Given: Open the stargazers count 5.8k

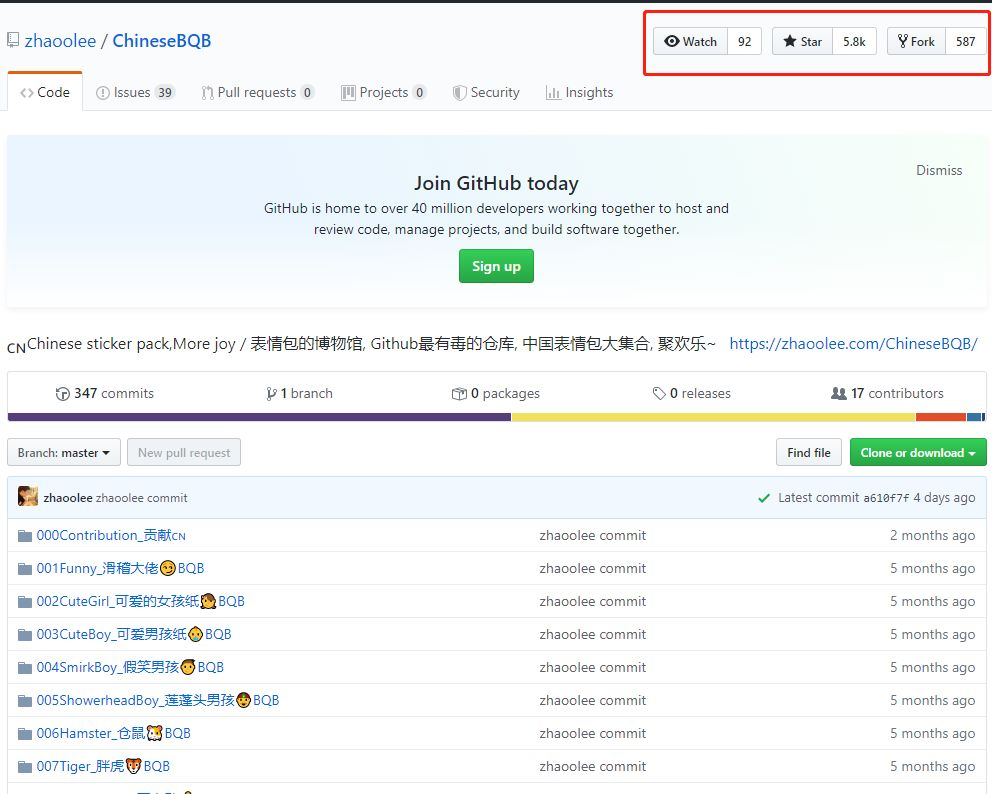Looking at the screenshot, I should click(x=854, y=42).
